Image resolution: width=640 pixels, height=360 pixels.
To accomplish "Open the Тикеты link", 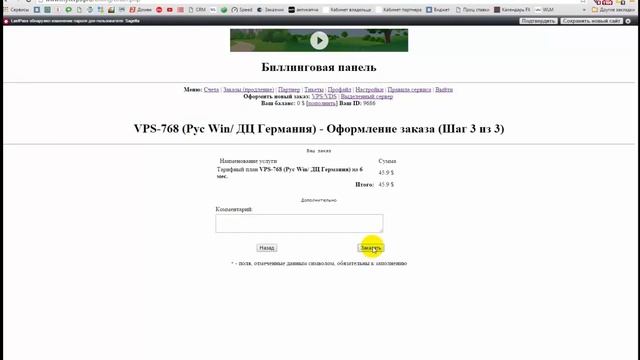I will [x=314, y=90].
